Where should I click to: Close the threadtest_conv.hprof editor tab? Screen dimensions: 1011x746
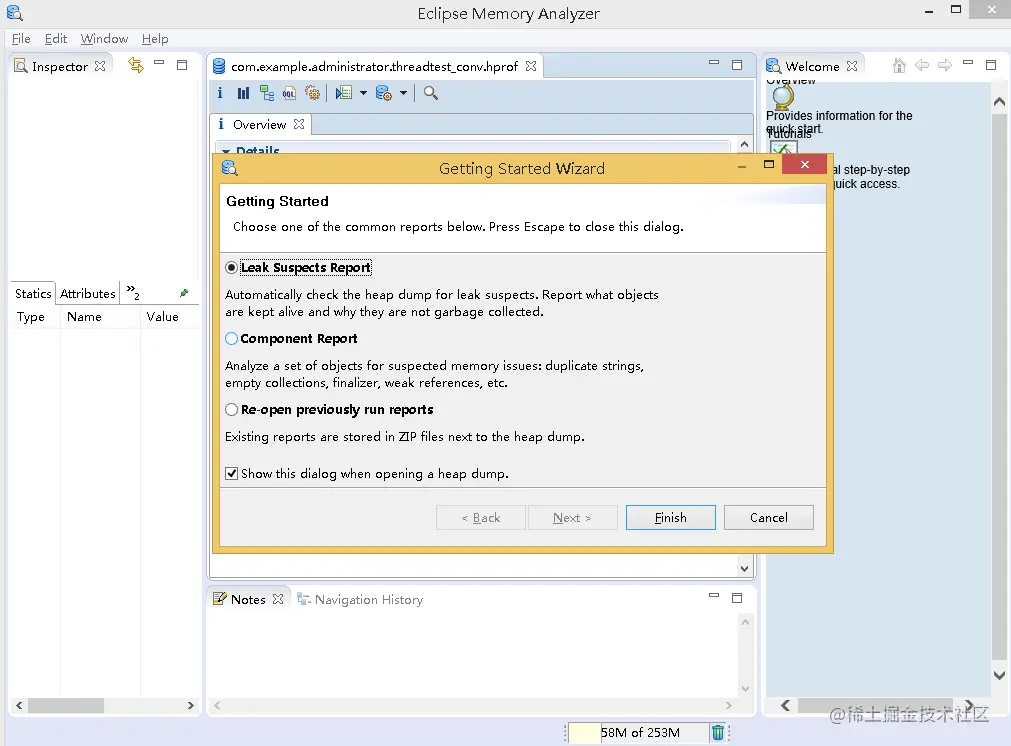point(531,66)
